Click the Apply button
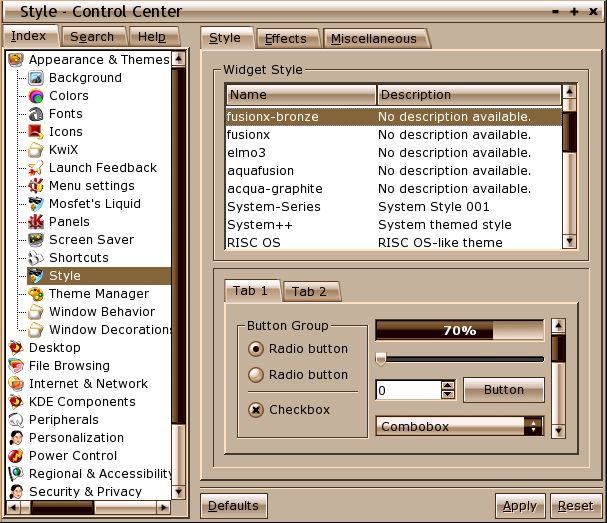This screenshot has width=607, height=523. point(520,506)
